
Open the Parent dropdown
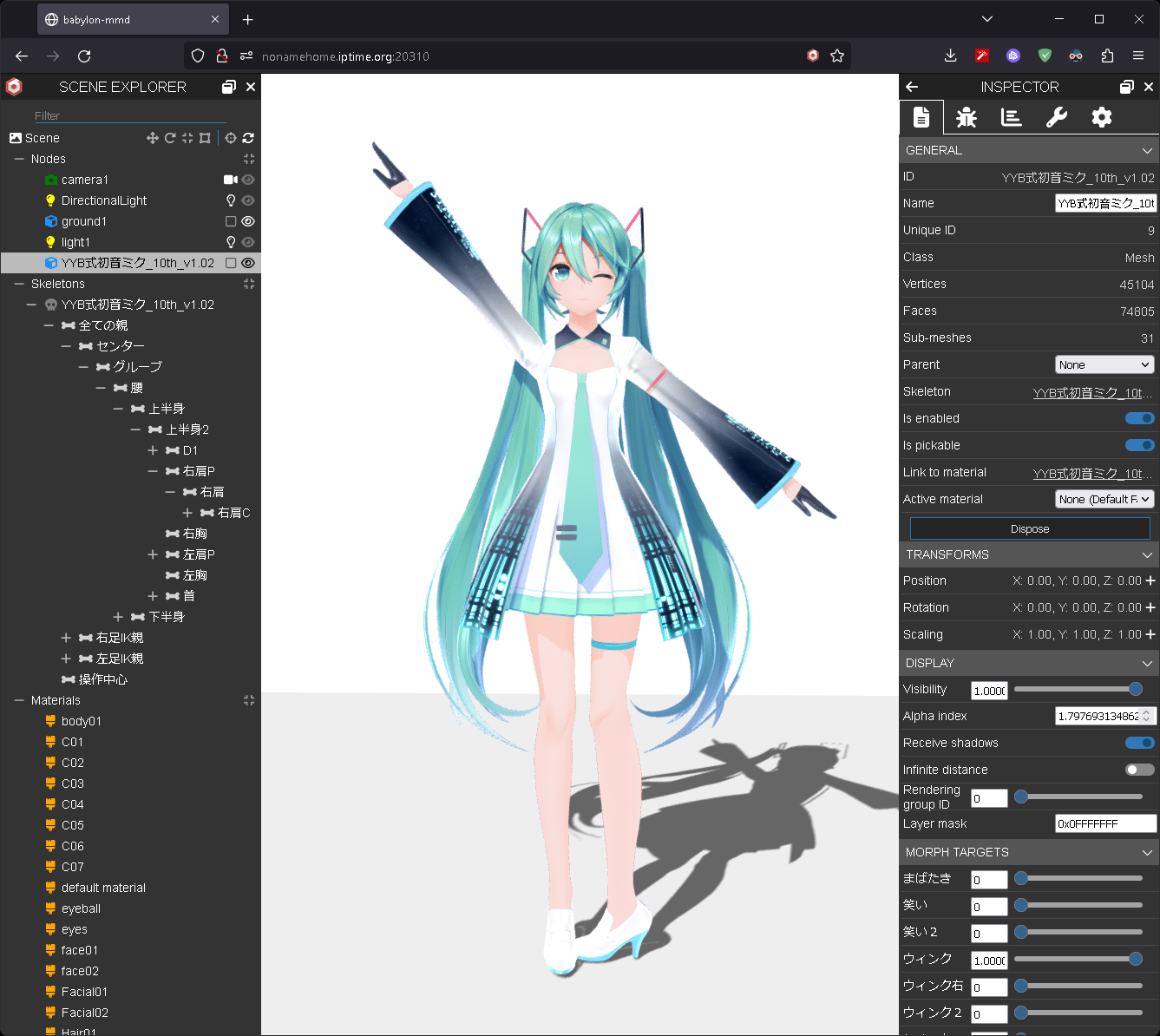coord(1104,364)
